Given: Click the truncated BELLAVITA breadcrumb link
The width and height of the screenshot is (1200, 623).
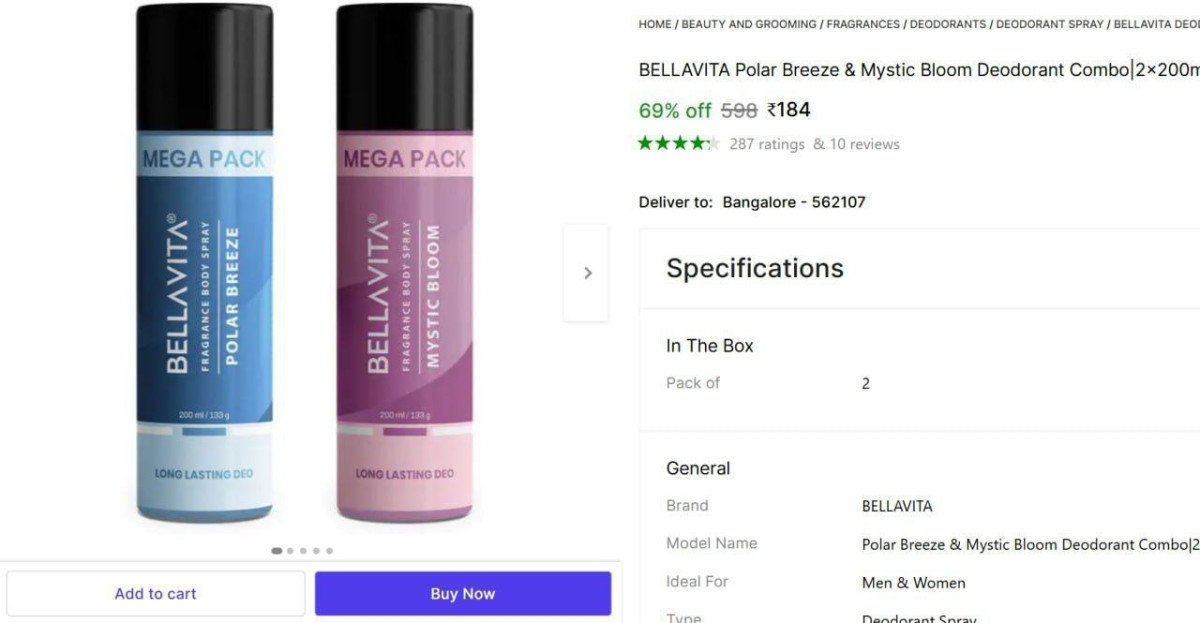Looking at the screenshot, I should [x=1156, y=24].
